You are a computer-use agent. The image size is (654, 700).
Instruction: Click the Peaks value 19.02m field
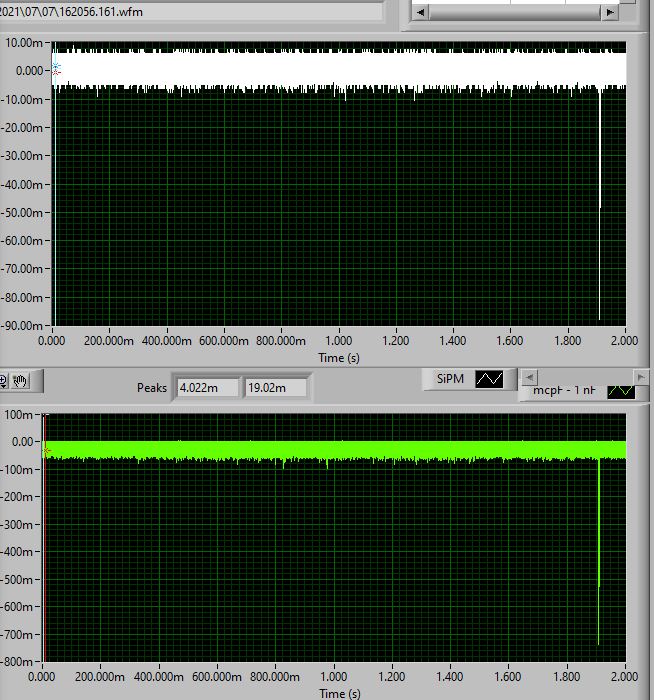pos(276,388)
